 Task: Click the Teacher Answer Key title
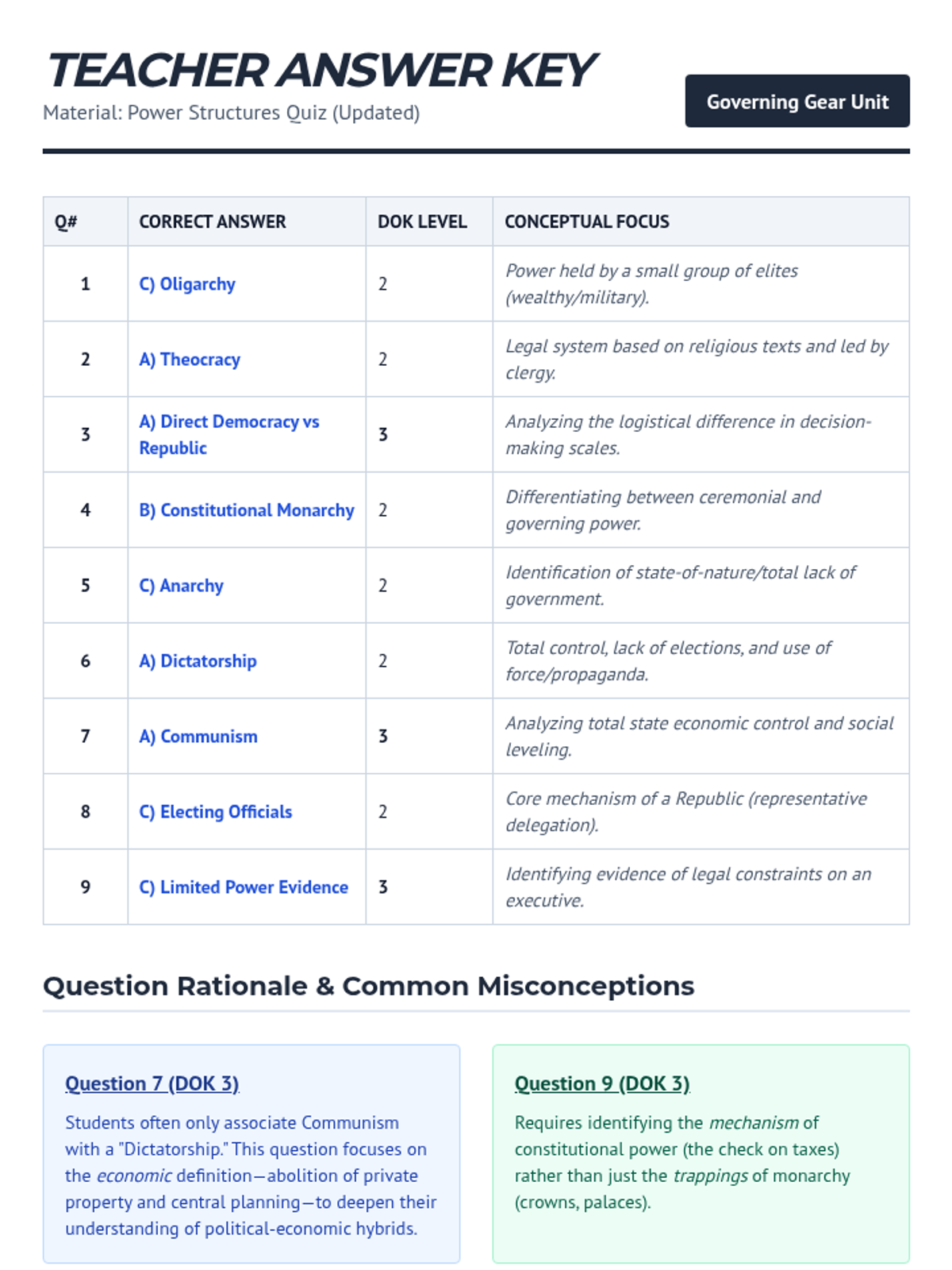coord(321,71)
